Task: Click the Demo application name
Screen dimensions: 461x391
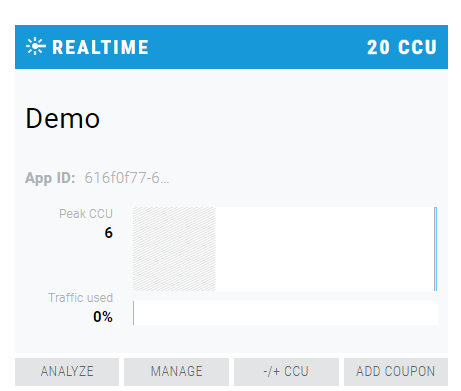Action: (x=63, y=118)
